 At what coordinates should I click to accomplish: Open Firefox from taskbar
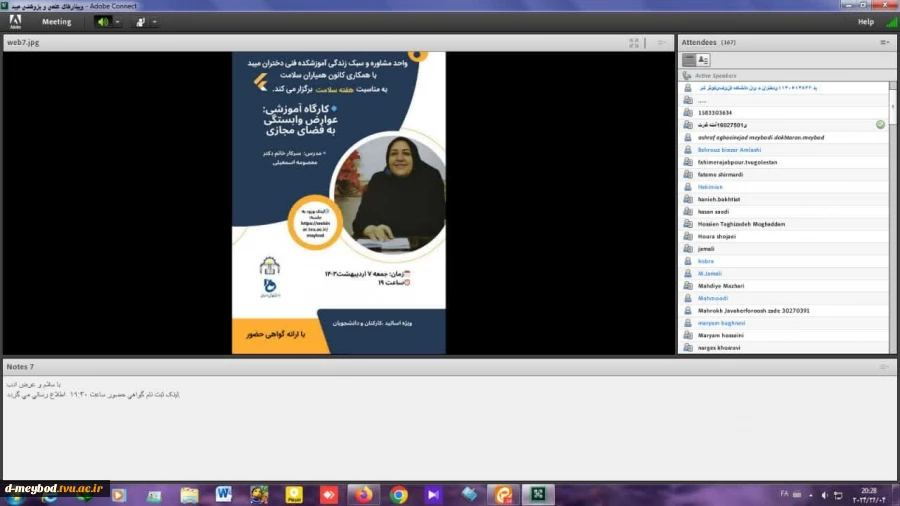pyautogui.click(x=363, y=494)
